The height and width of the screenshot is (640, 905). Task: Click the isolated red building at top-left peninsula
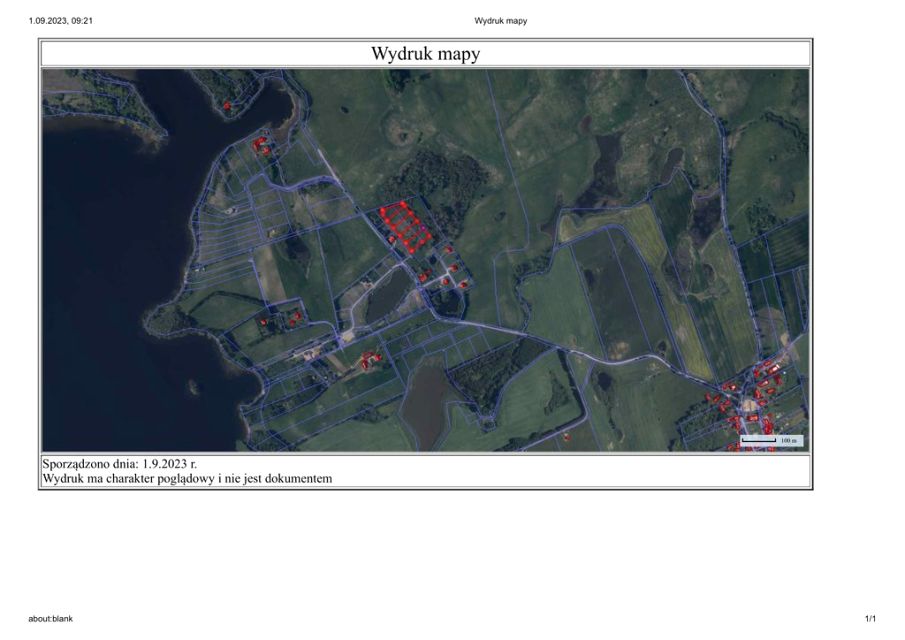coord(227,105)
